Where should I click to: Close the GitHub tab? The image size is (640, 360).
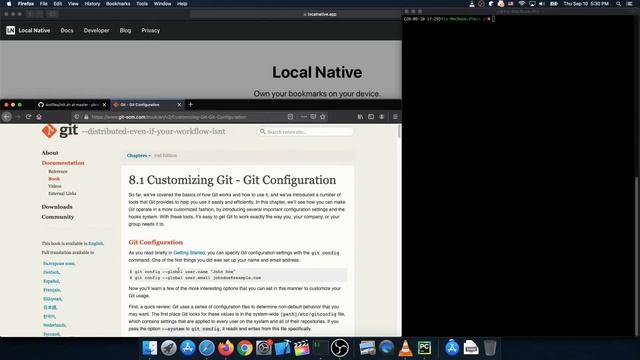pos(104,104)
